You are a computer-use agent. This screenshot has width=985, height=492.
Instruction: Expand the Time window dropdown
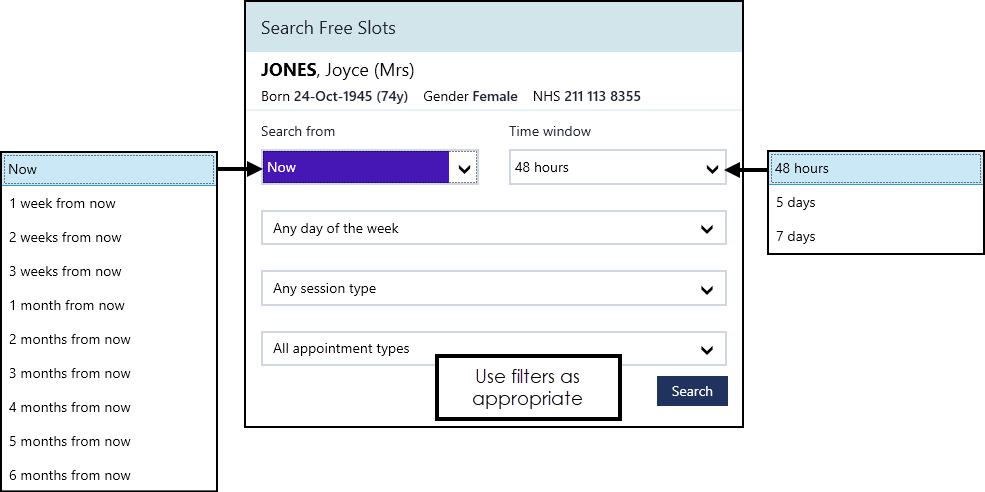point(617,168)
